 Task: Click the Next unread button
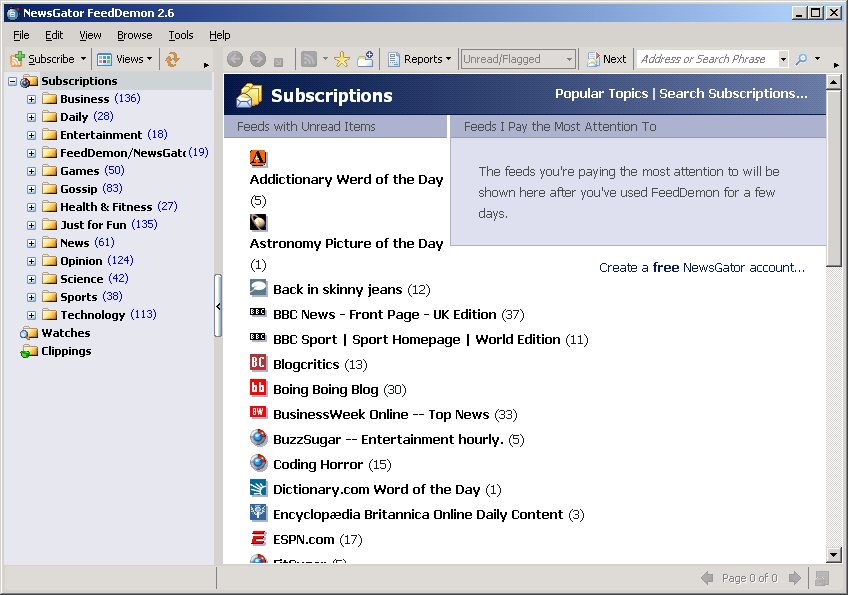click(x=607, y=59)
